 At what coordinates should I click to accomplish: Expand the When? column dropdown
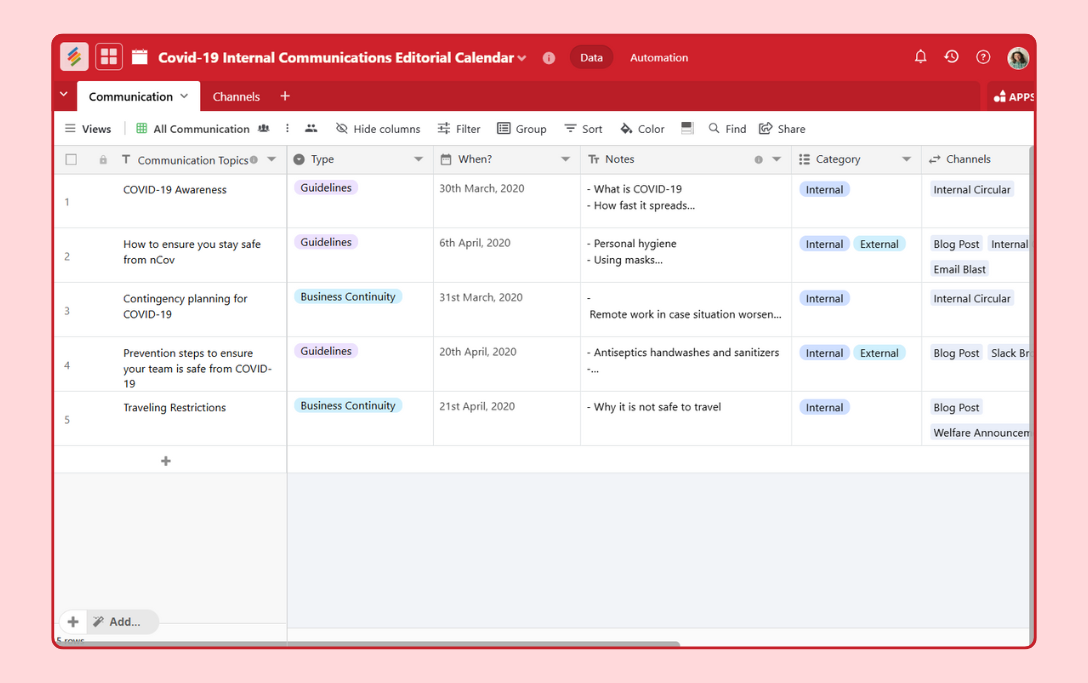[x=566, y=159]
